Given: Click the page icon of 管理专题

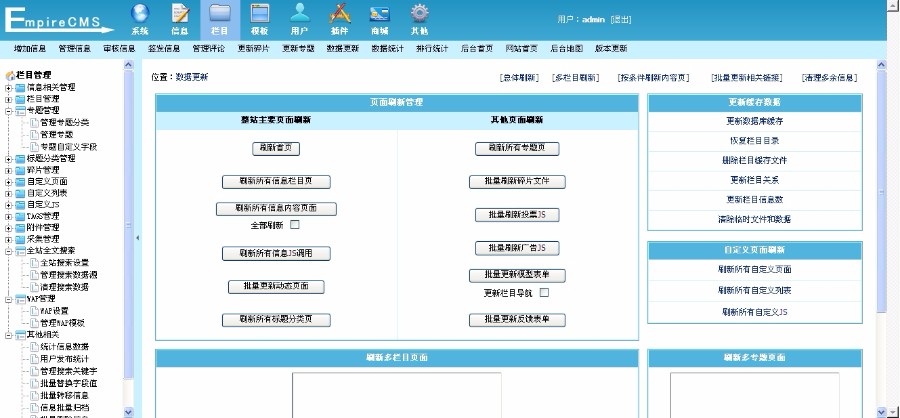Looking at the screenshot, I should pos(34,135).
